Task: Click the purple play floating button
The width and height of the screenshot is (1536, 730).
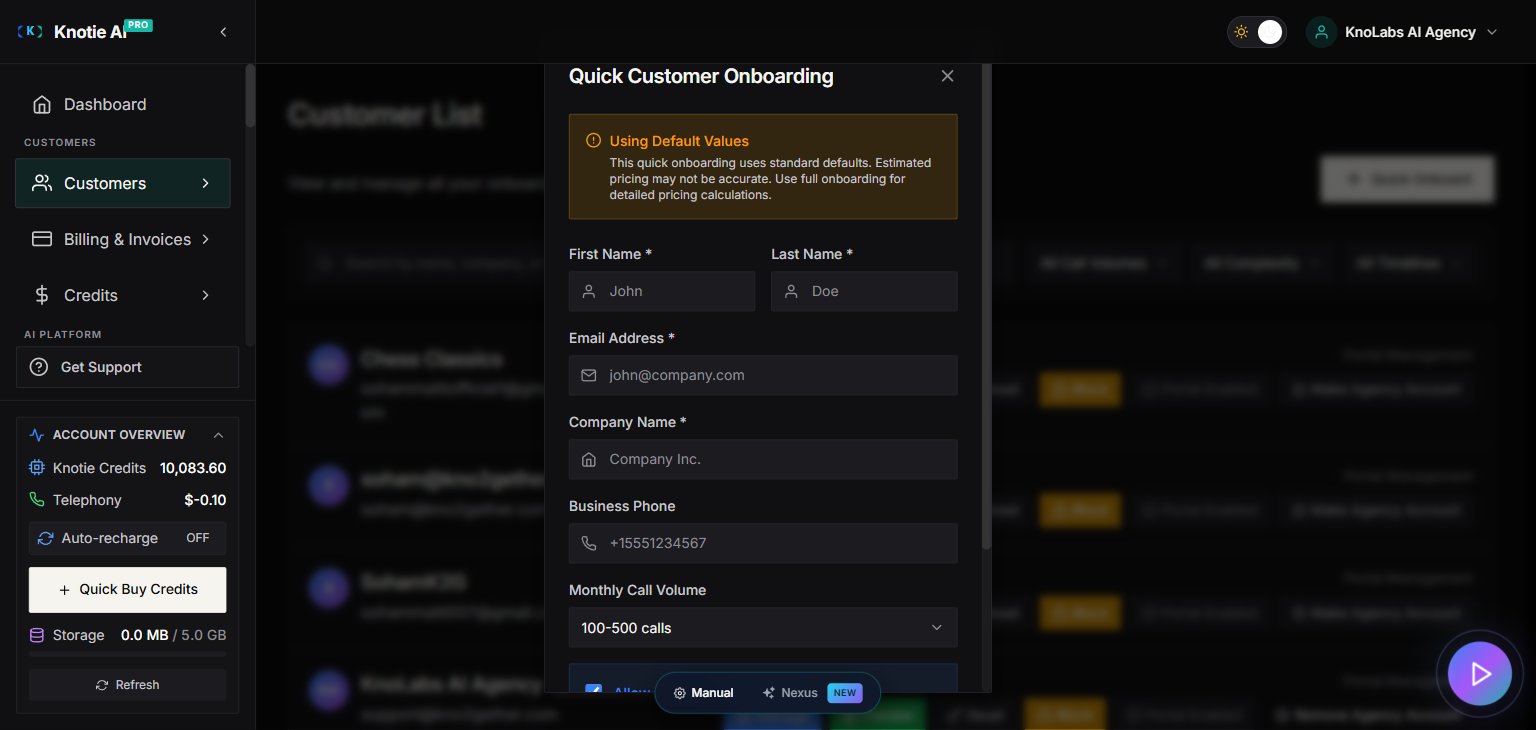Action: (x=1479, y=674)
